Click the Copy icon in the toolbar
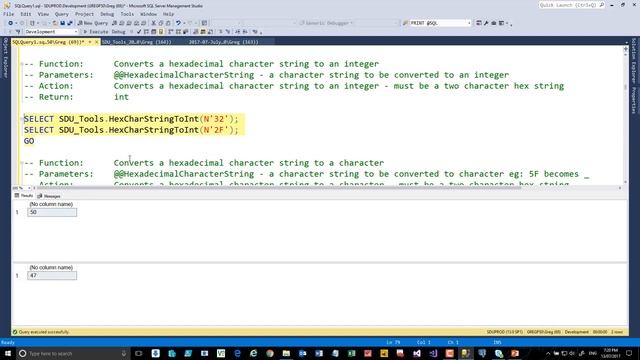Screen dimensions: 640x360 tap(161, 23)
